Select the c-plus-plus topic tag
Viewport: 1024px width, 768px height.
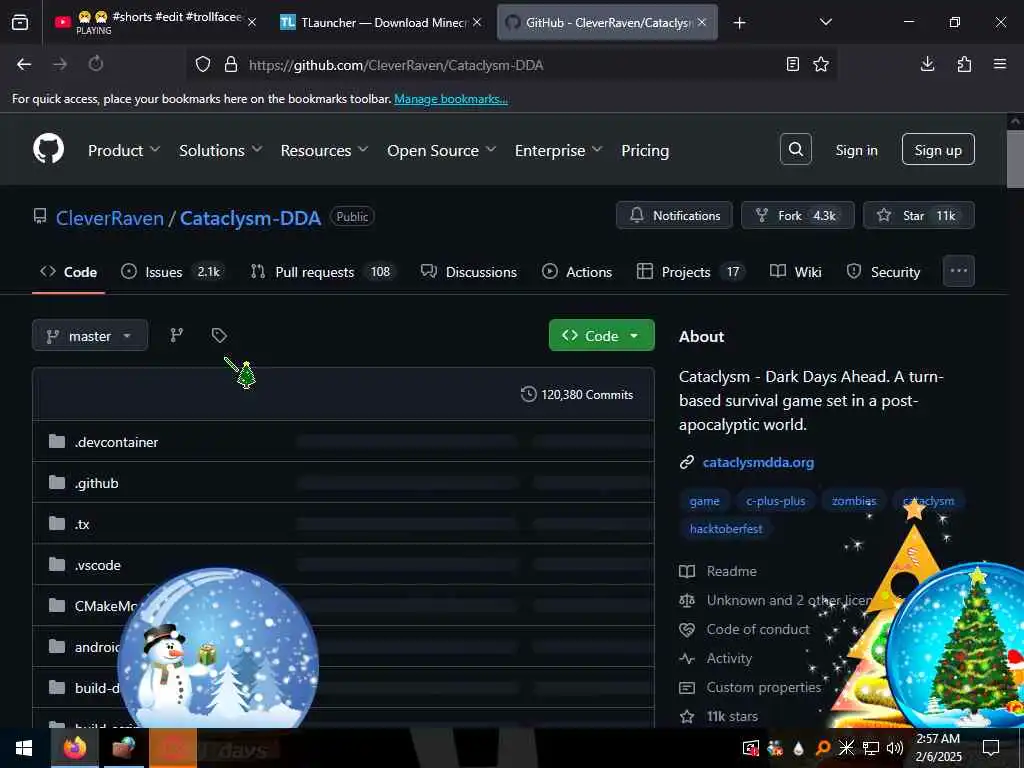point(775,501)
